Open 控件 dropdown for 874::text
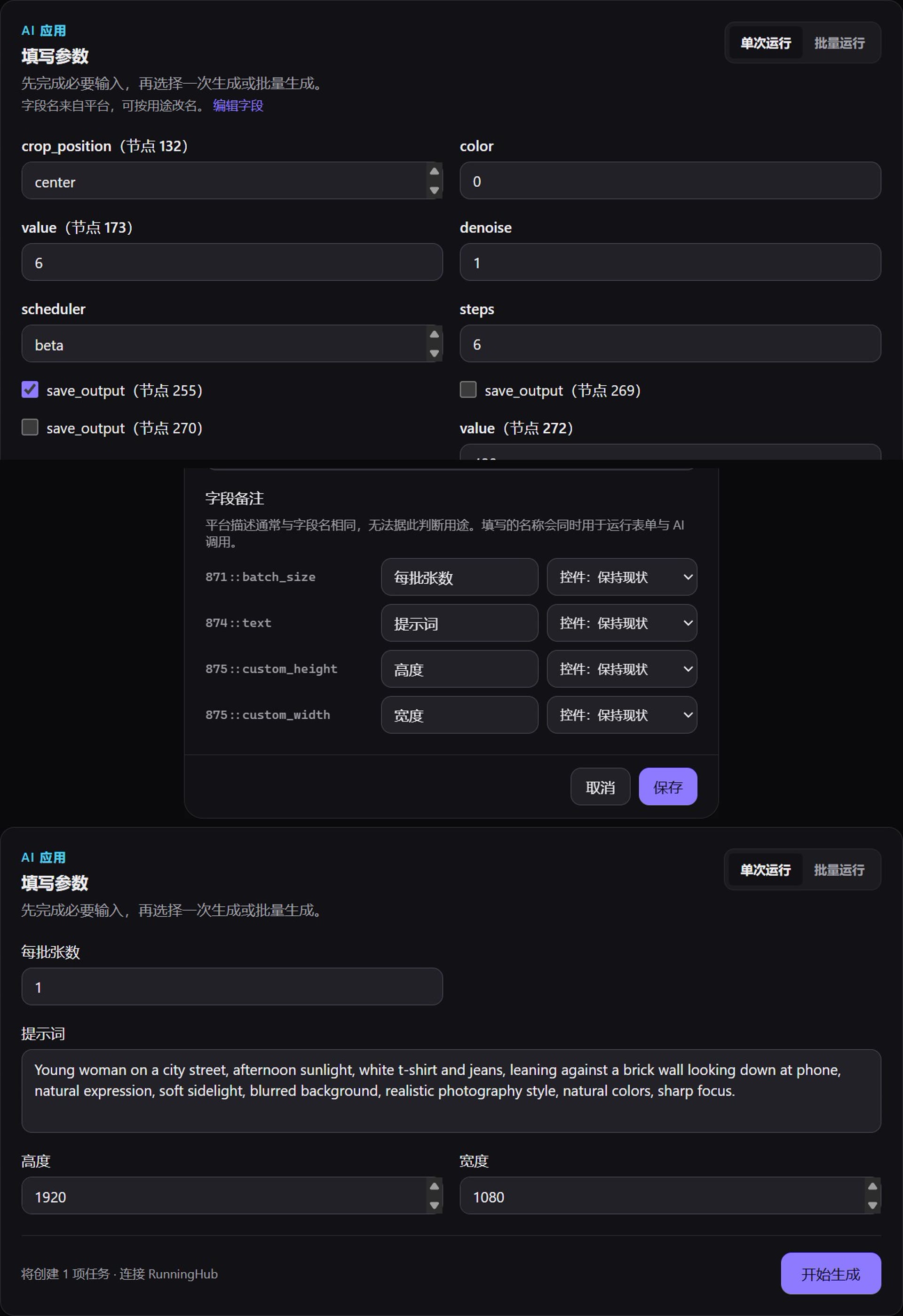903x1316 pixels. click(x=622, y=623)
